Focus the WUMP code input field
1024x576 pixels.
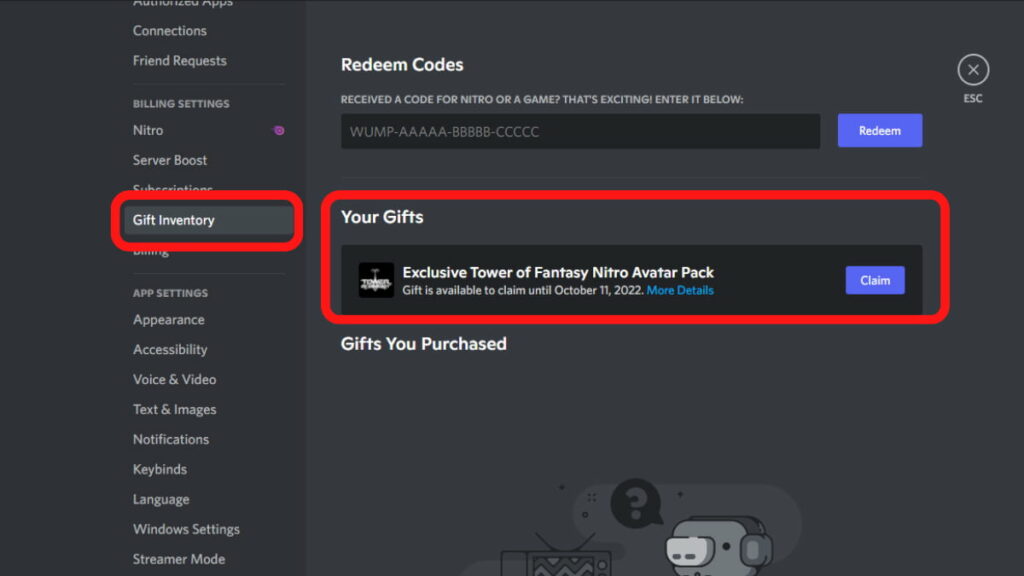(581, 131)
